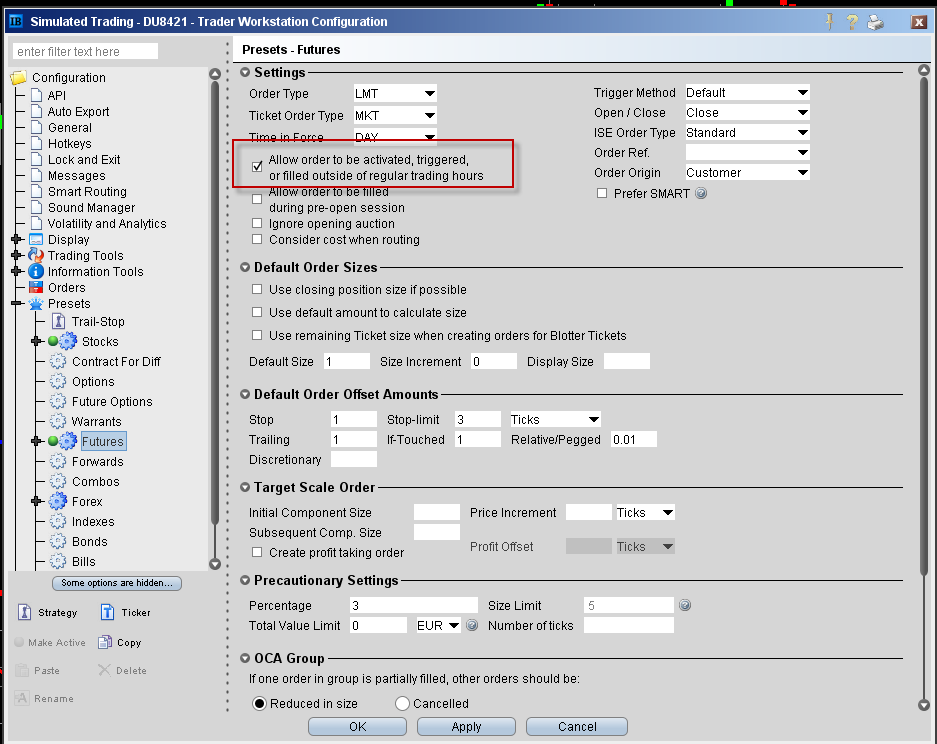Click the OK button
The image size is (937, 744).
(x=357, y=727)
